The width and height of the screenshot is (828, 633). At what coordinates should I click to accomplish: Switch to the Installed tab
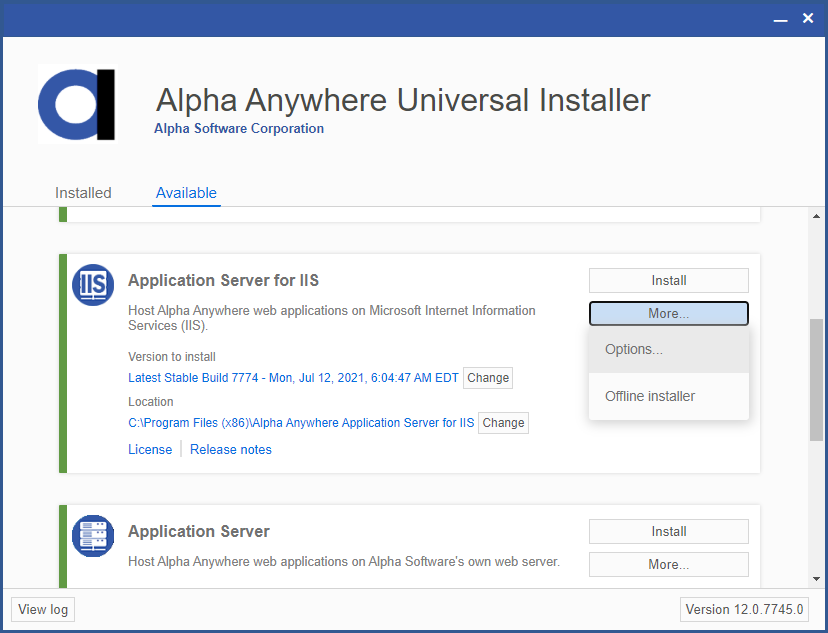[x=83, y=193]
